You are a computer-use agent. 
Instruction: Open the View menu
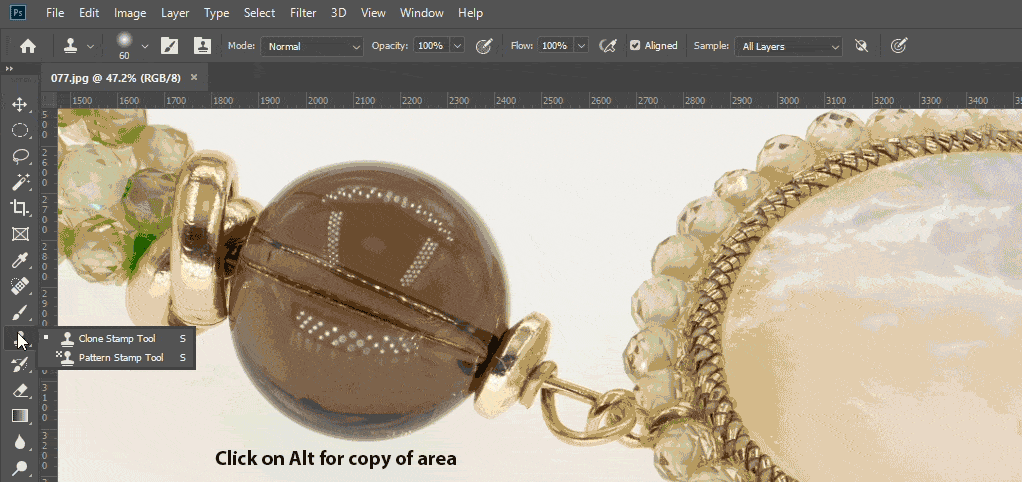pyautogui.click(x=373, y=13)
